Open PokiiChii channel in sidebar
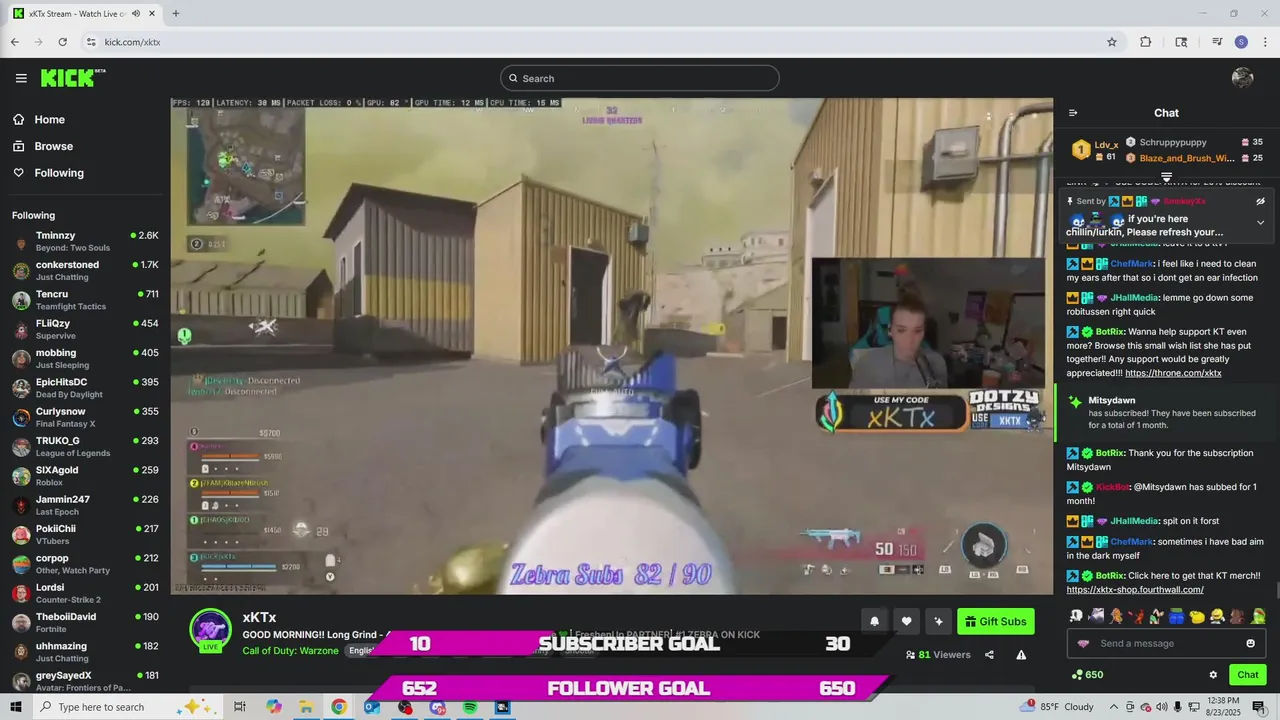The width and height of the screenshot is (1280, 720). coord(85,535)
